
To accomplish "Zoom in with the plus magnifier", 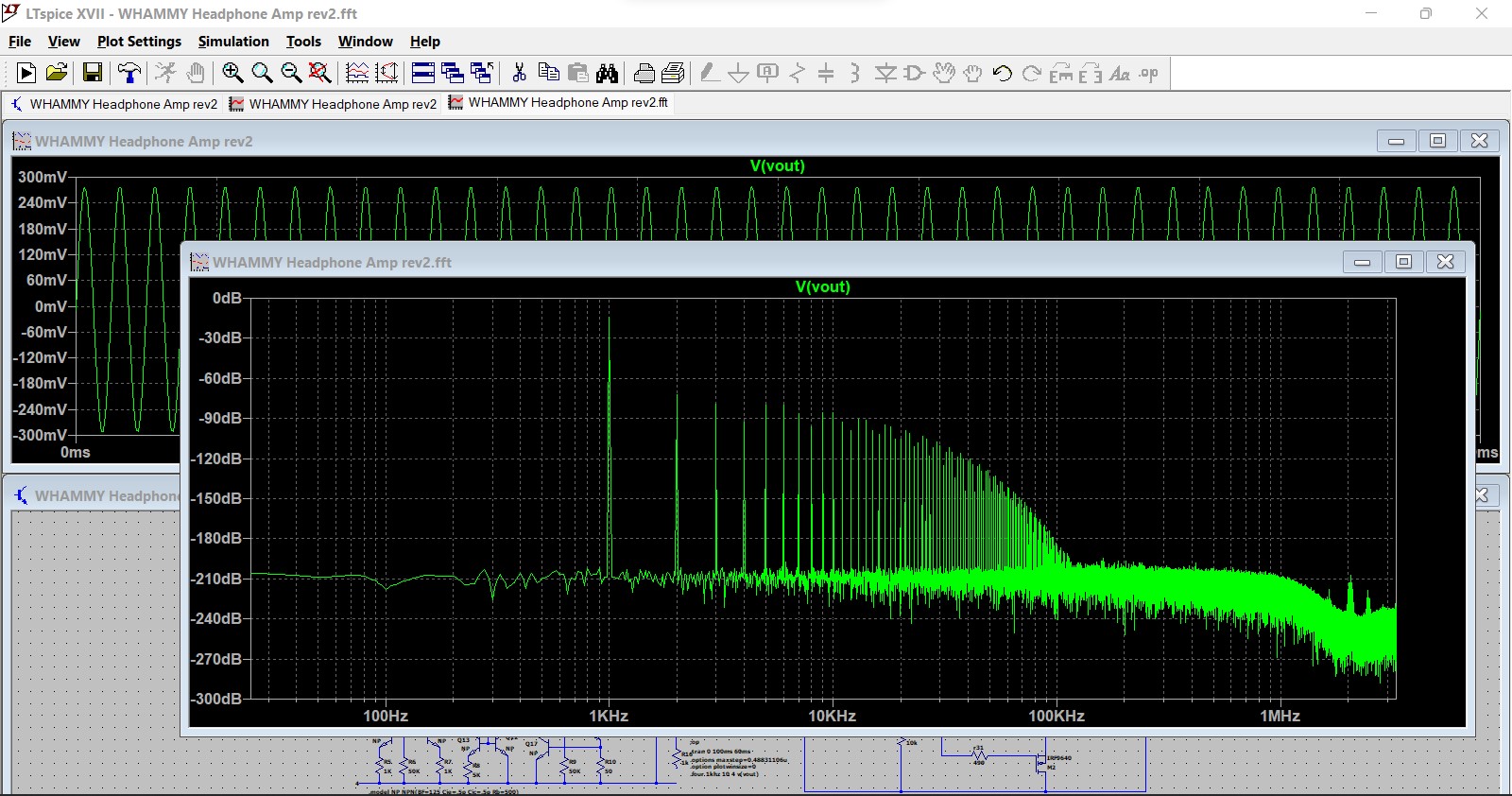I will (x=232, y=73).
